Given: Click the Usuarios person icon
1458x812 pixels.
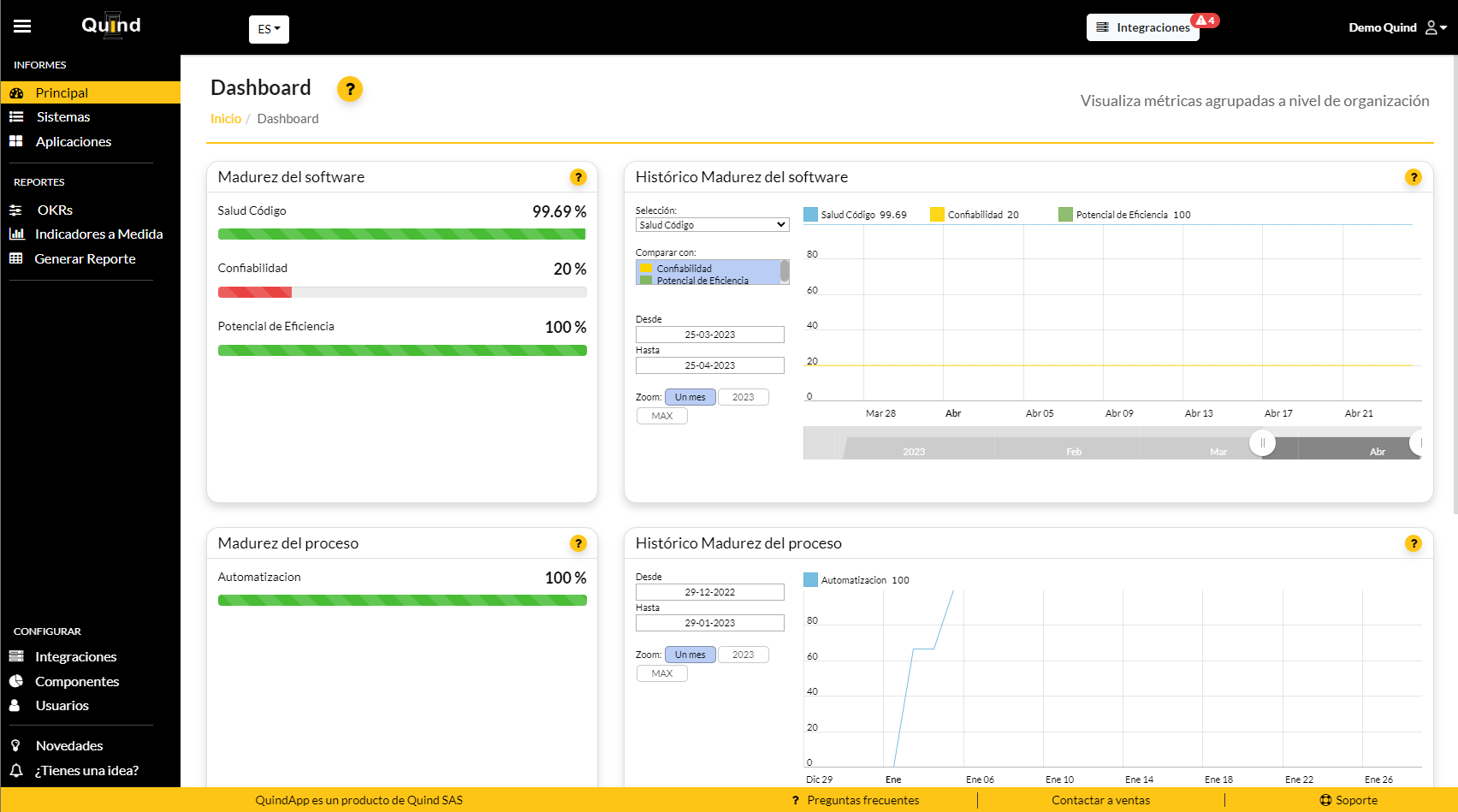Looking at the screenshot, I should coord(15,705).
